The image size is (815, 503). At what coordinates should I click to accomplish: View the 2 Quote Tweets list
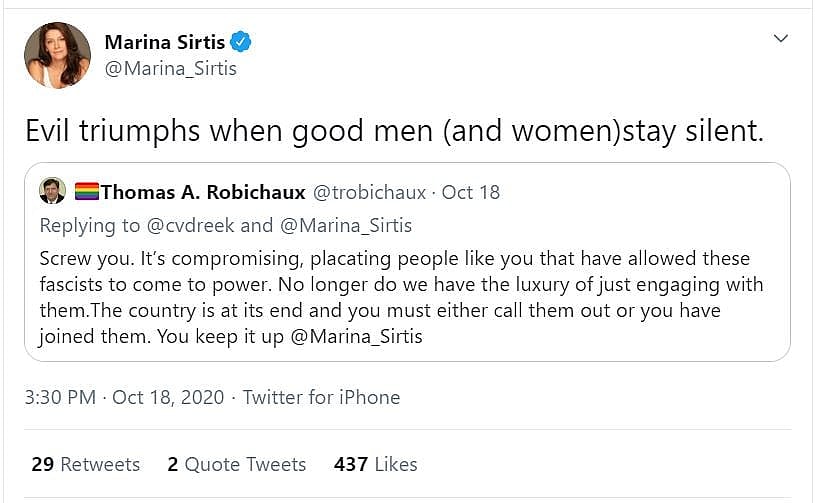click(x=236, y=464)
